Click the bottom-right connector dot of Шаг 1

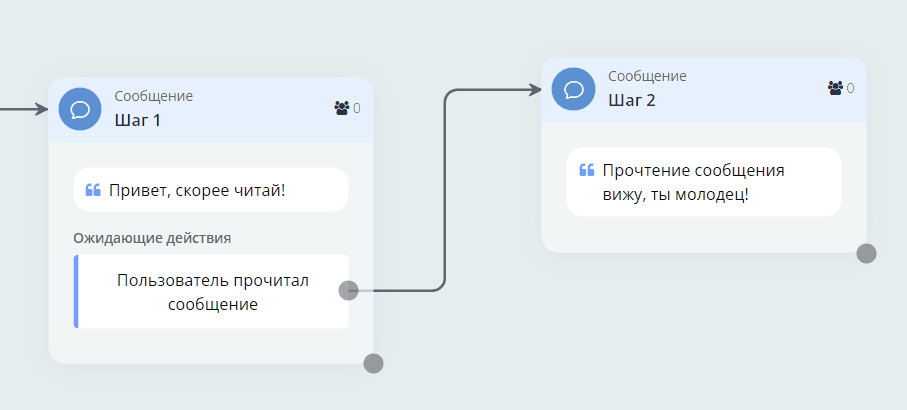373,363
